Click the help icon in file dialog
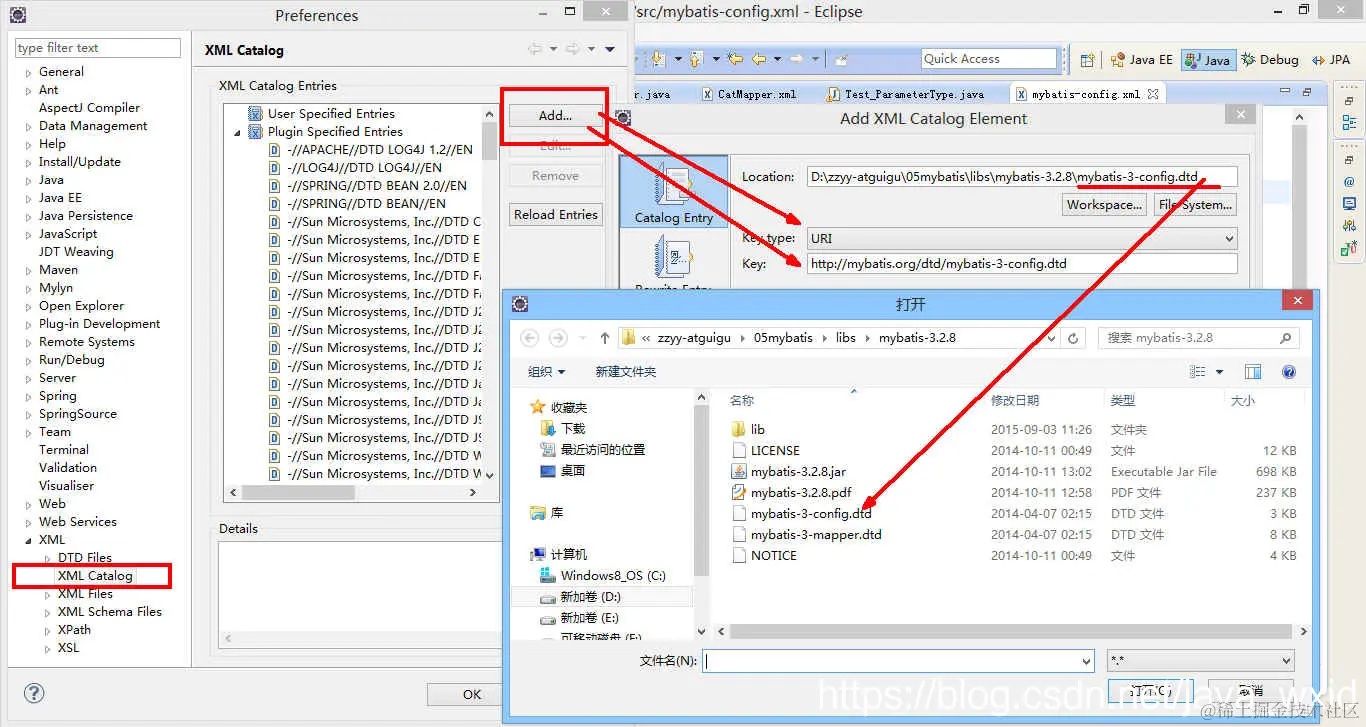Viewport: 1366px width, 727px height. coord(1289,372)
